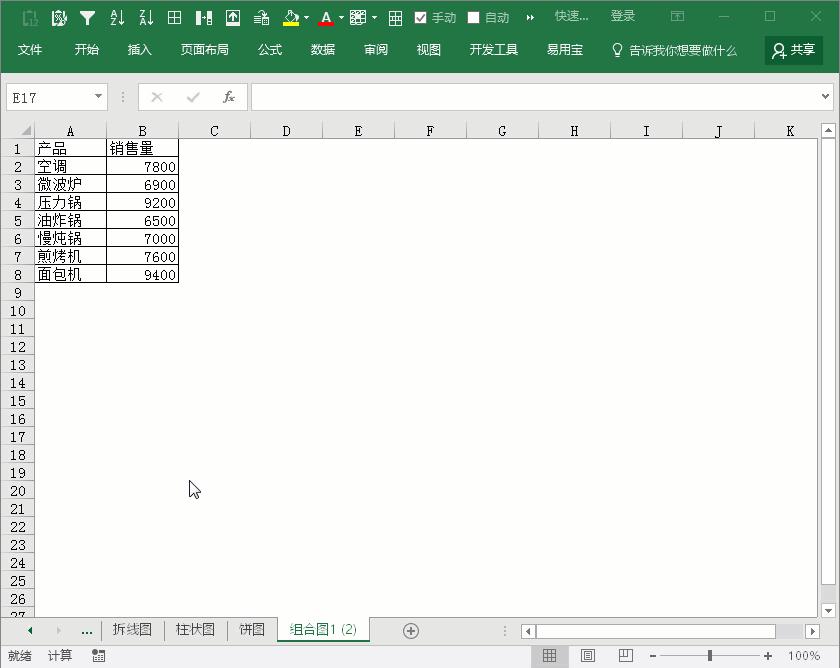Add a new worksheet with the plus button
Screen dimensions: 840x668
coord(410,630)
